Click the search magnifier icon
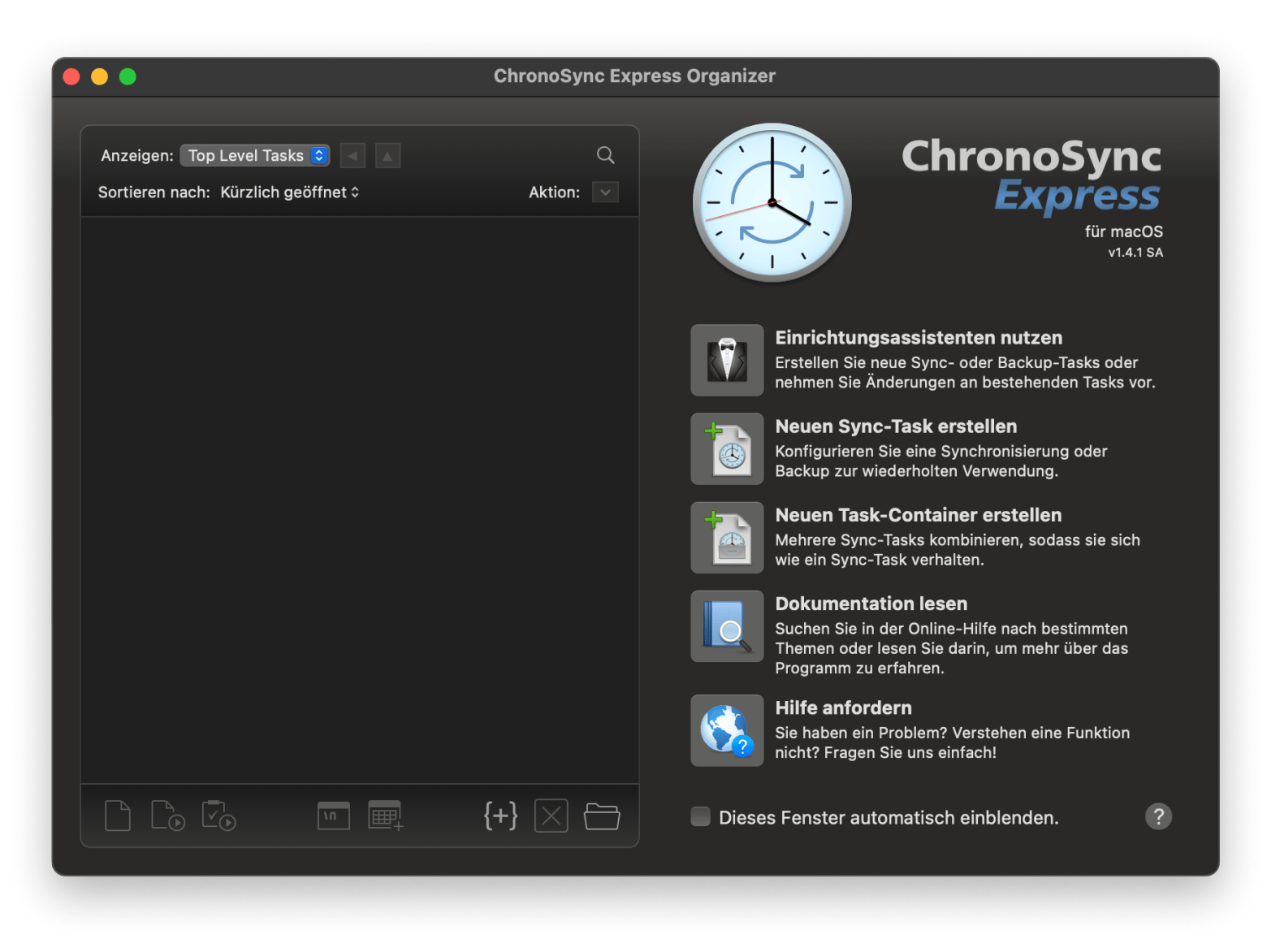This screenshot has width=1267, height=952. pos(606,155)
